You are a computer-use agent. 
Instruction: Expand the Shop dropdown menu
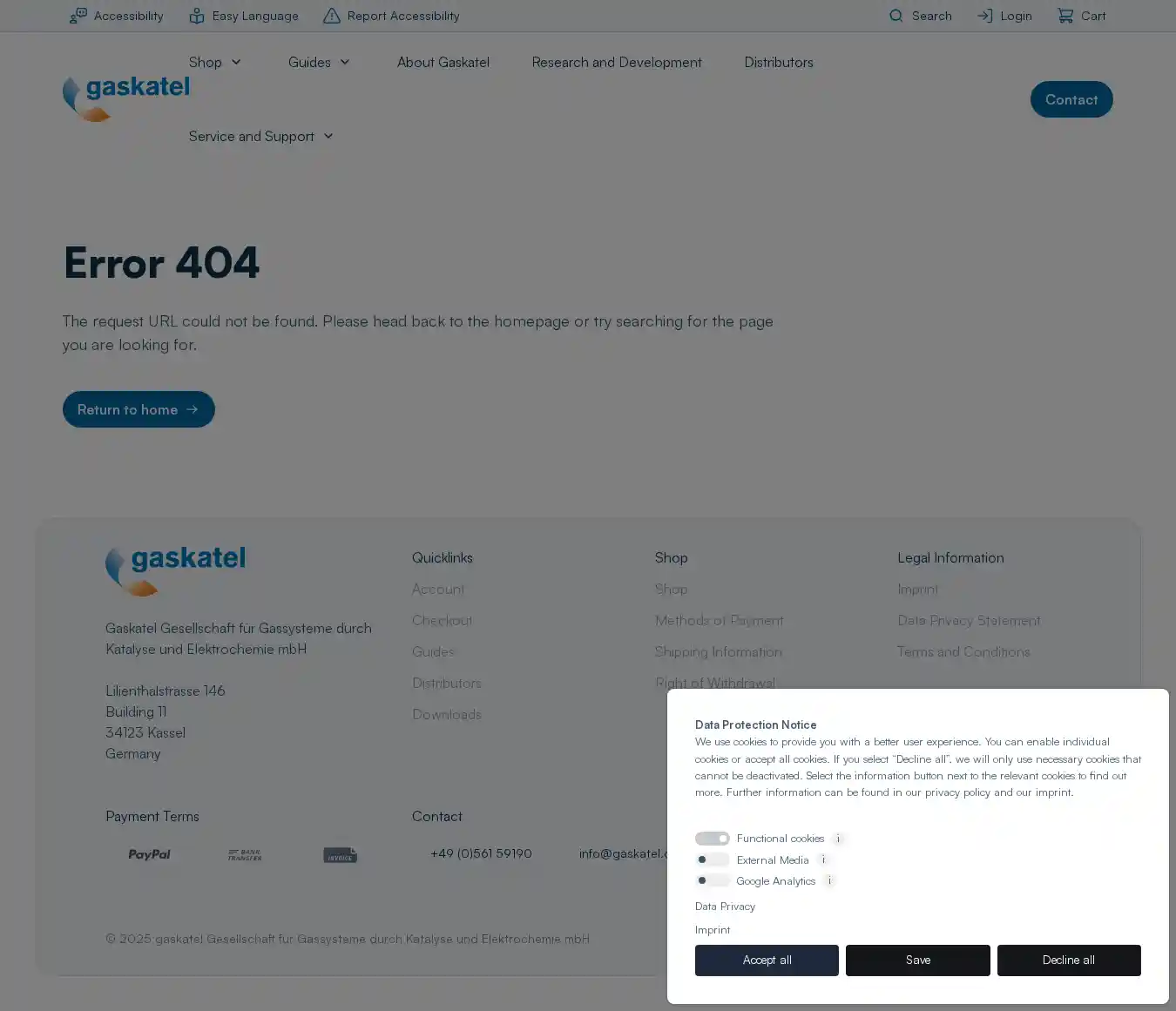(x=214, y=63)
